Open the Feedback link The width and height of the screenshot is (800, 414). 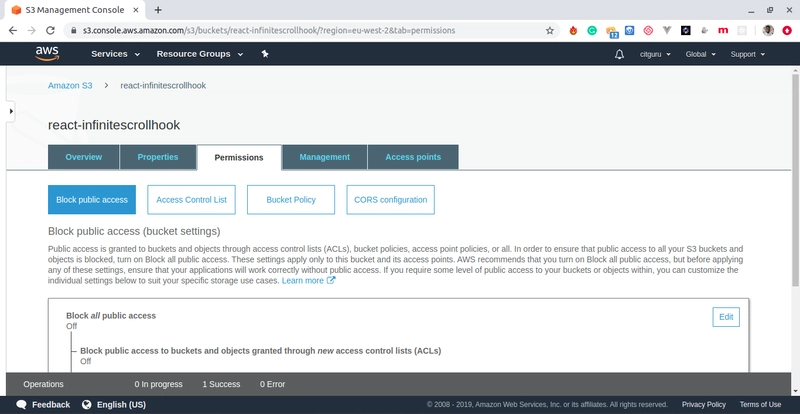[x=51, y=404]
